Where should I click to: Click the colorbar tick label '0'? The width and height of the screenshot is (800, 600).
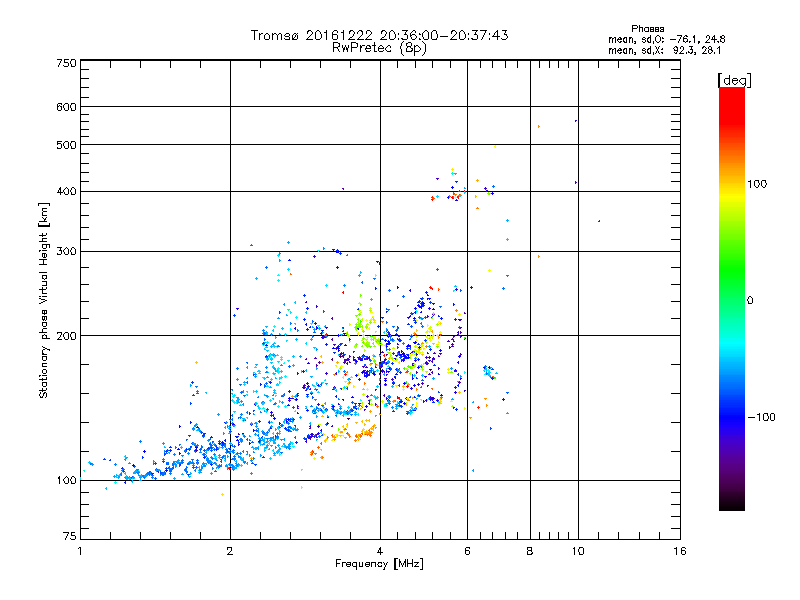(750, 301)
